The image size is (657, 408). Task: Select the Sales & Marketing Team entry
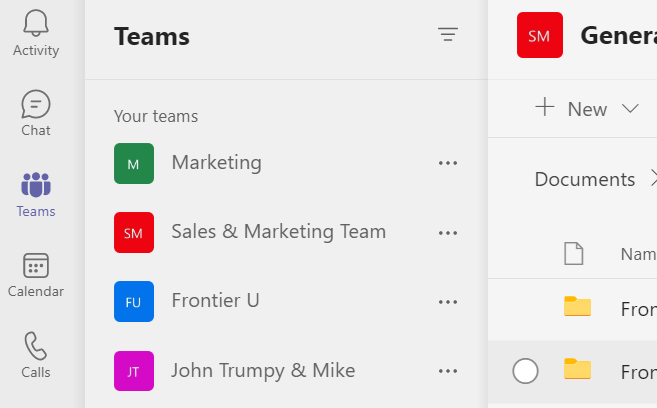click(x=278, y=232)
